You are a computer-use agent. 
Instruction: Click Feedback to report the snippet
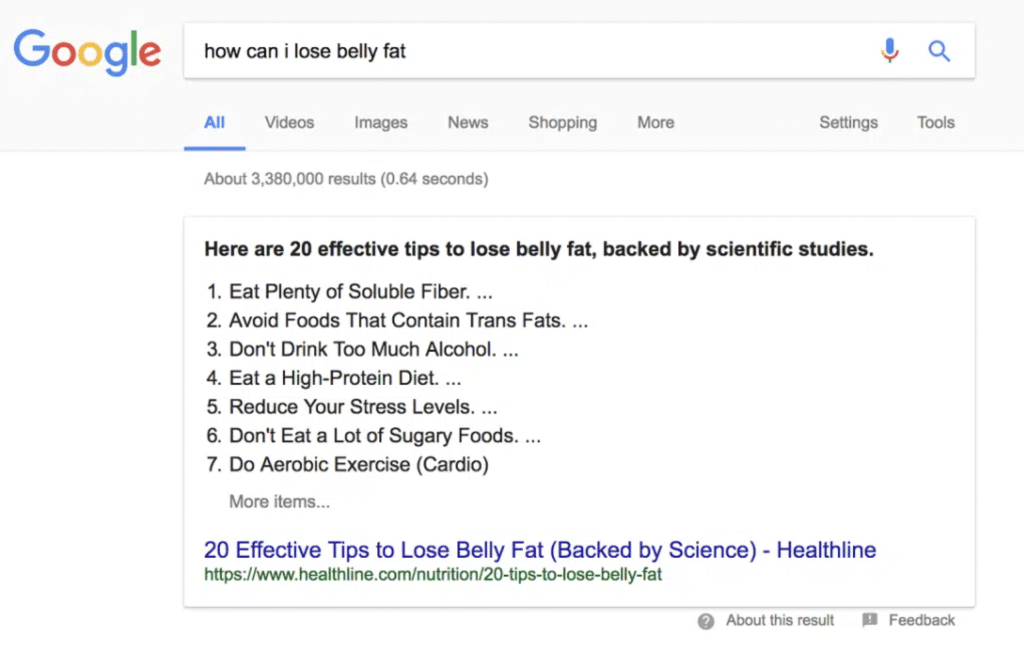[921, 620]
